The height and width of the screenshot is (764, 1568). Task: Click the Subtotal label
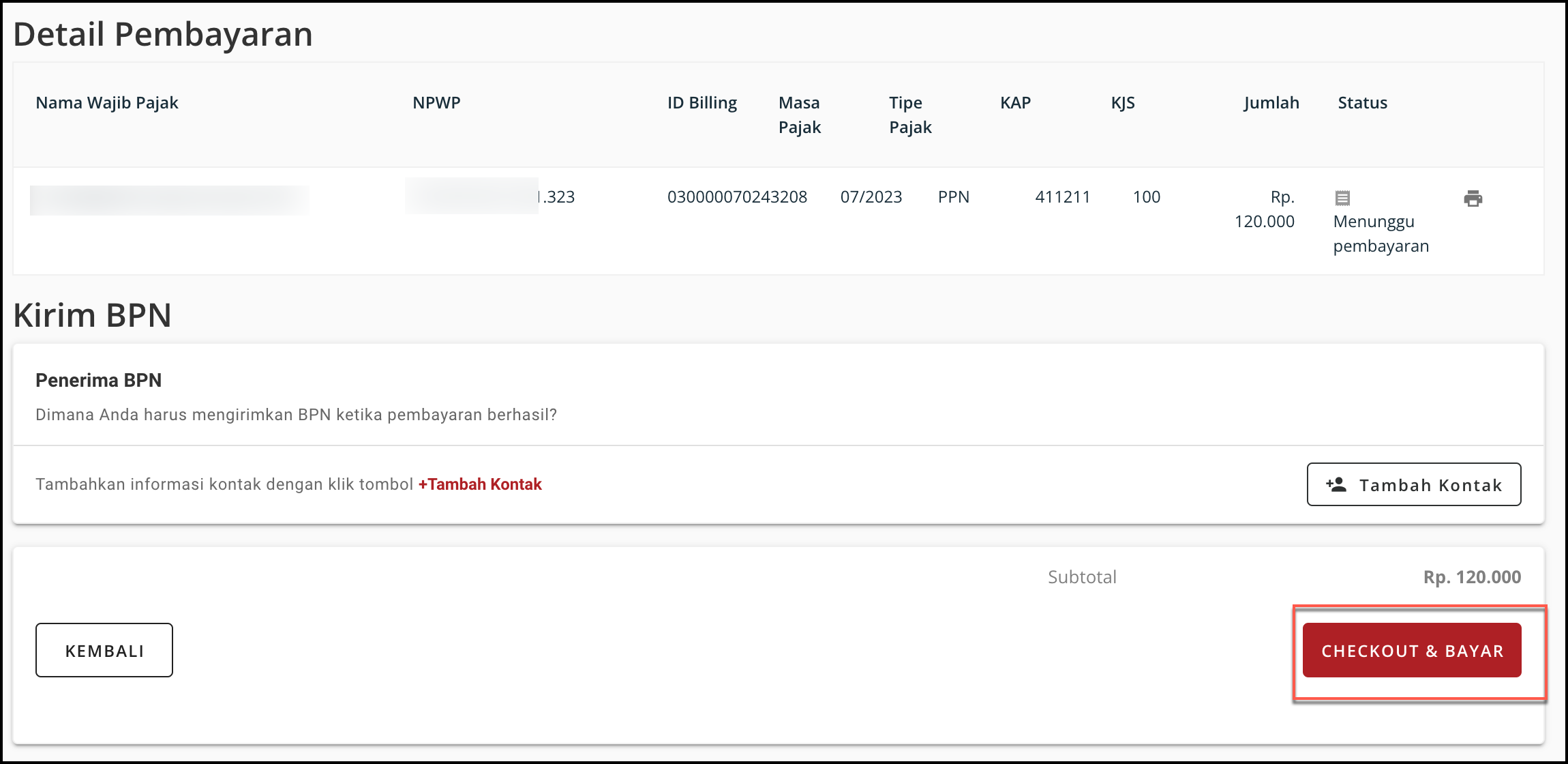point(1082,577)
